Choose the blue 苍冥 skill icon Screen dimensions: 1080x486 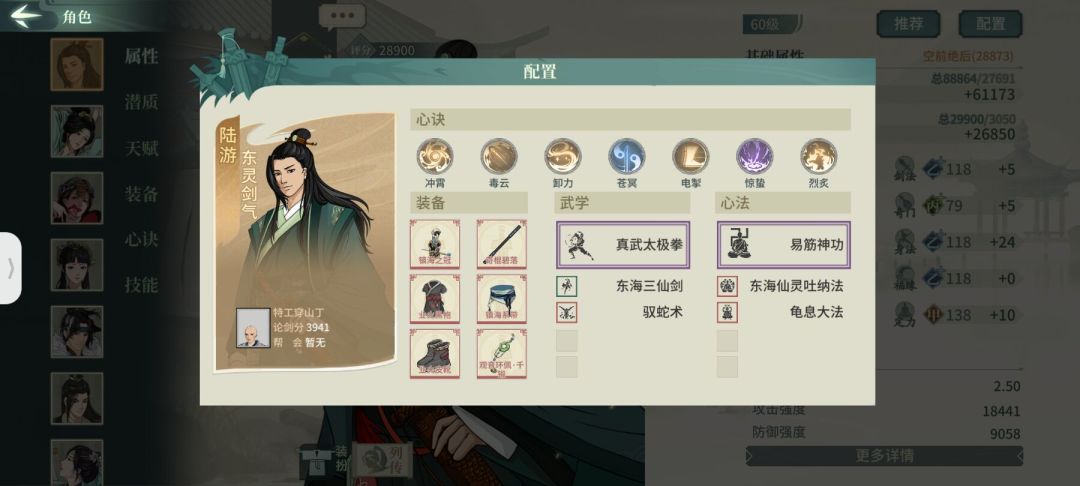pos(627,156)
